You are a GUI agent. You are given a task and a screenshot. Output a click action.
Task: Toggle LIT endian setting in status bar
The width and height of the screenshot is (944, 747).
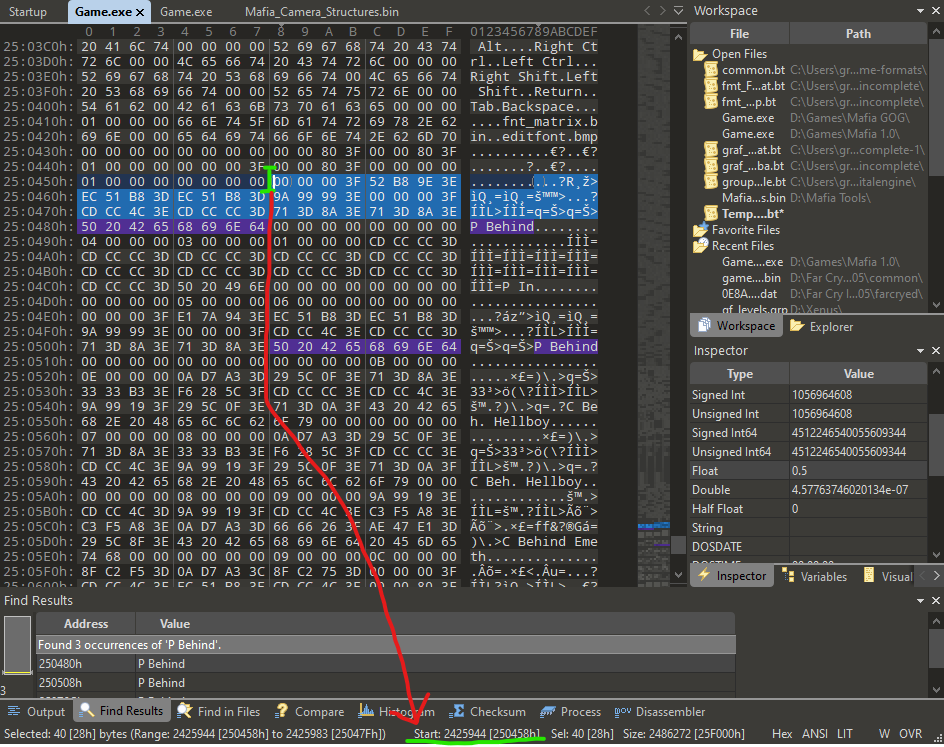(x=845, y=734)
